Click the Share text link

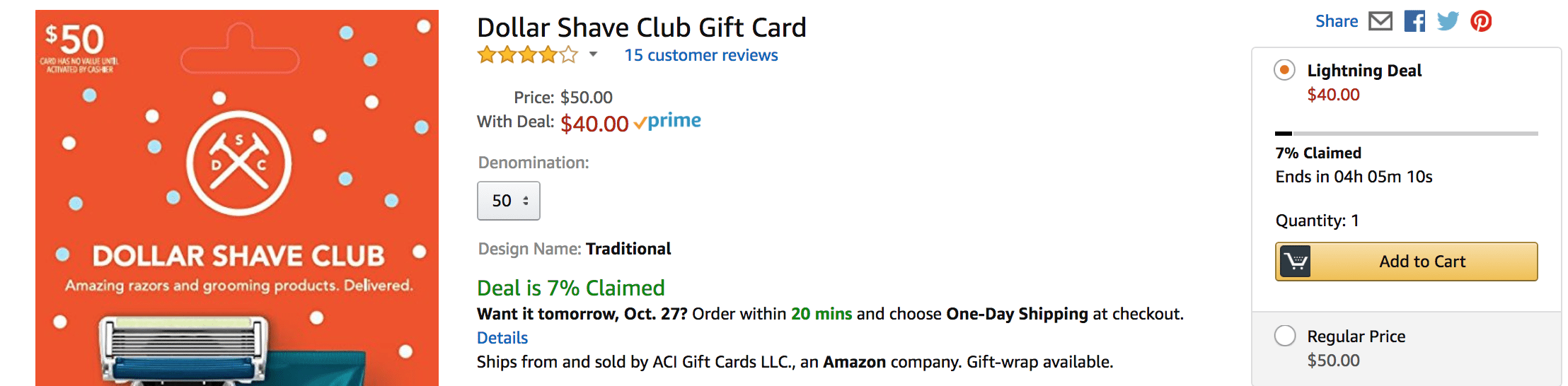[x=1337, y=21]
